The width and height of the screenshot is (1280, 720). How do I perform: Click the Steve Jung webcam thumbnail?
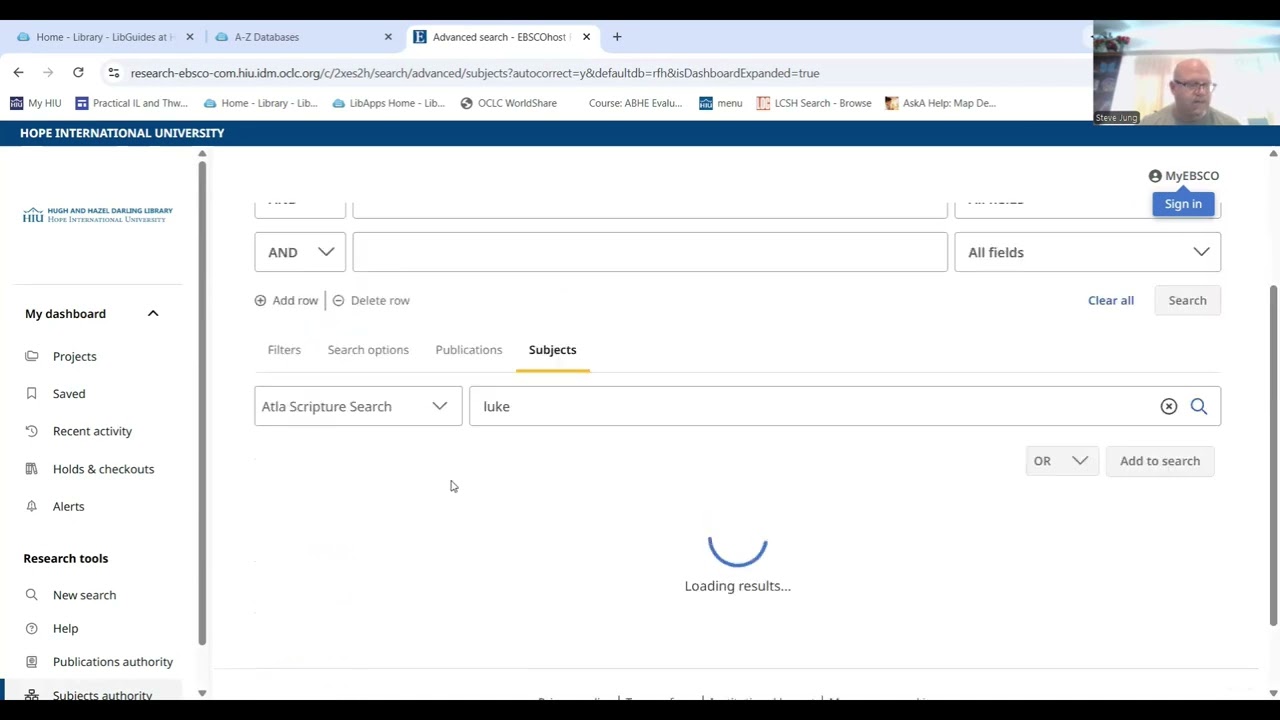[1186, 73]
